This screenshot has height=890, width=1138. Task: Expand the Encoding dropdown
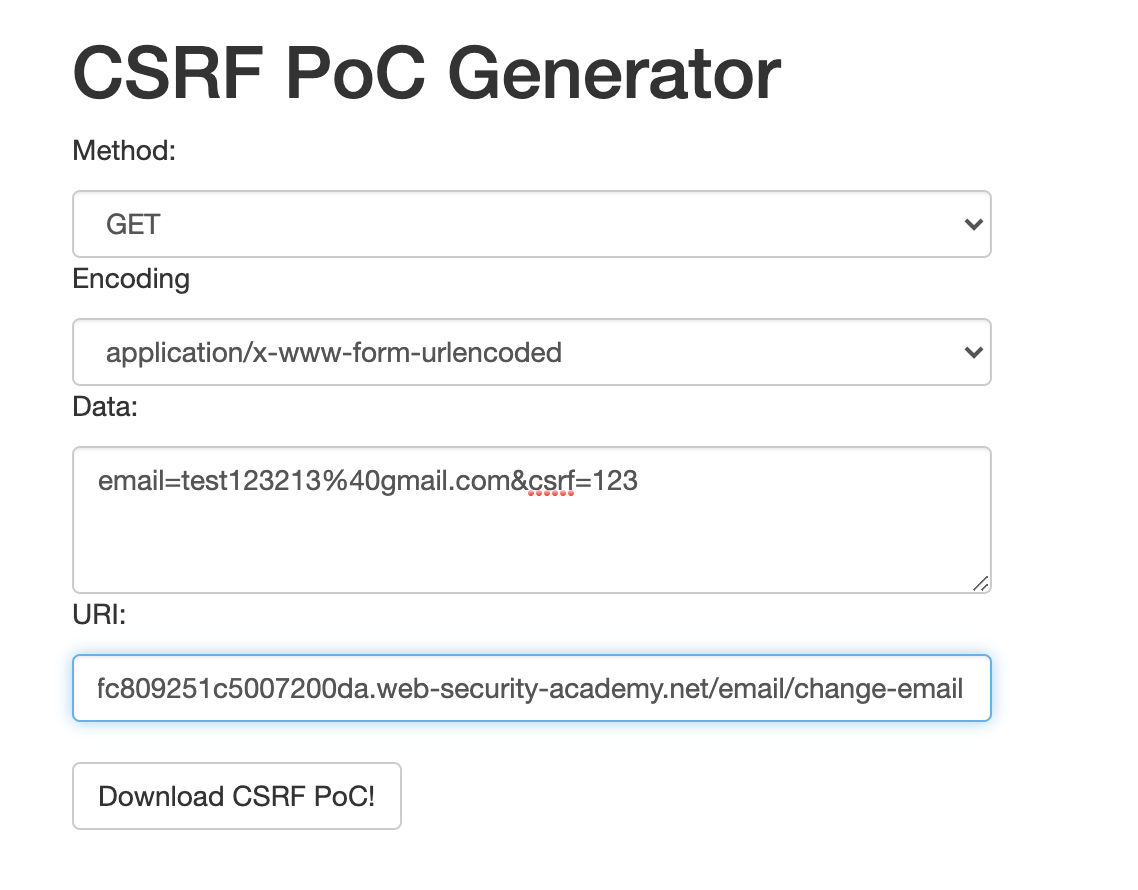531,352
